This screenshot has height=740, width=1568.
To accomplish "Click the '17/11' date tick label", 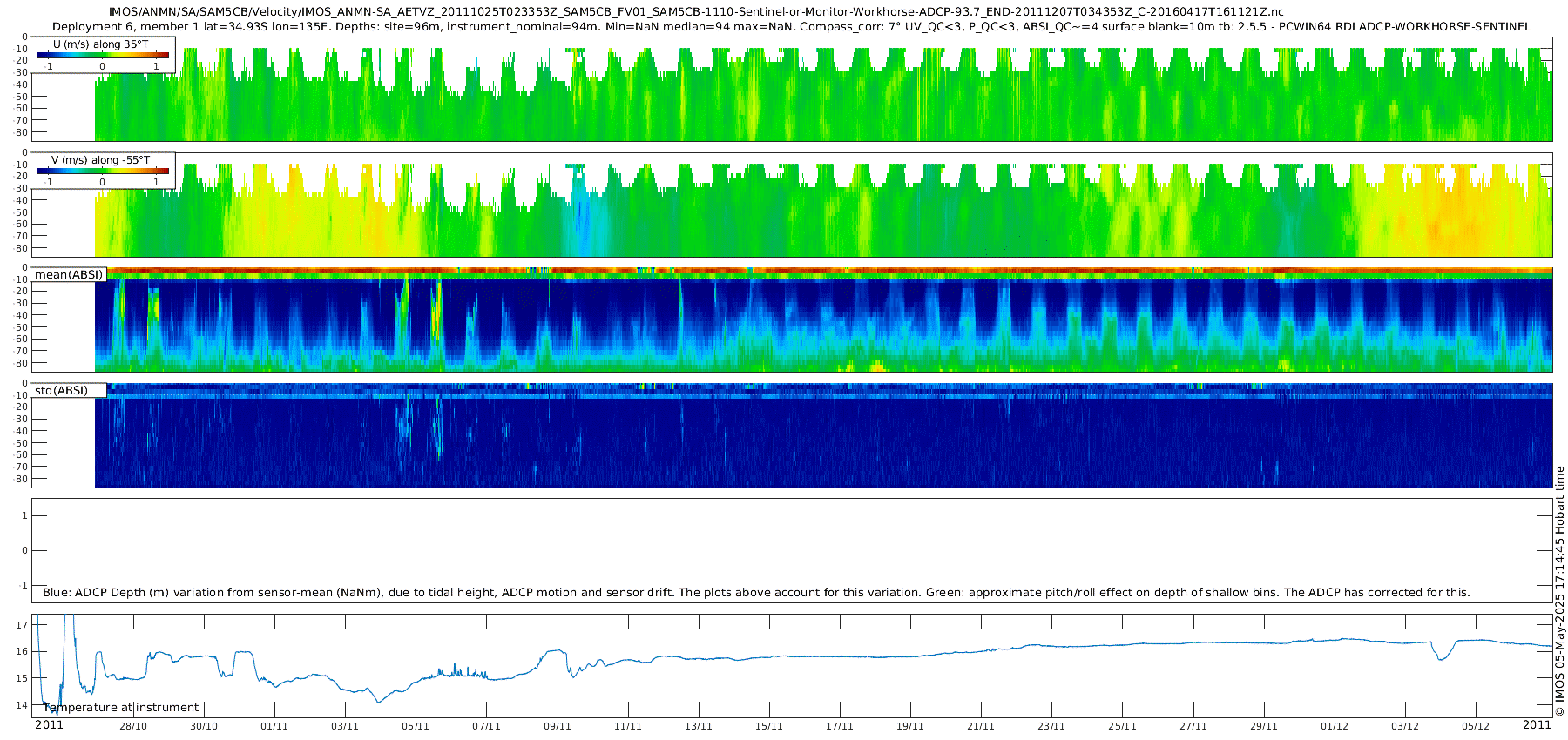I will [840, 726].
